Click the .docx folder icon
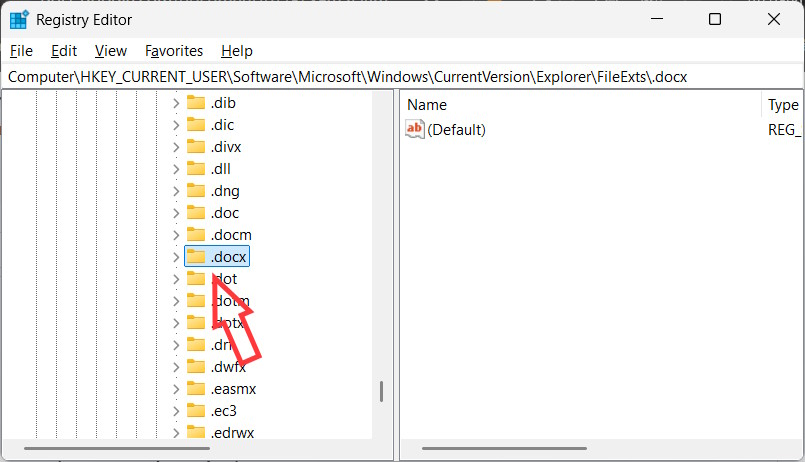Image resolution: width=805 pixels, height=462 pixels. (196, 257)
